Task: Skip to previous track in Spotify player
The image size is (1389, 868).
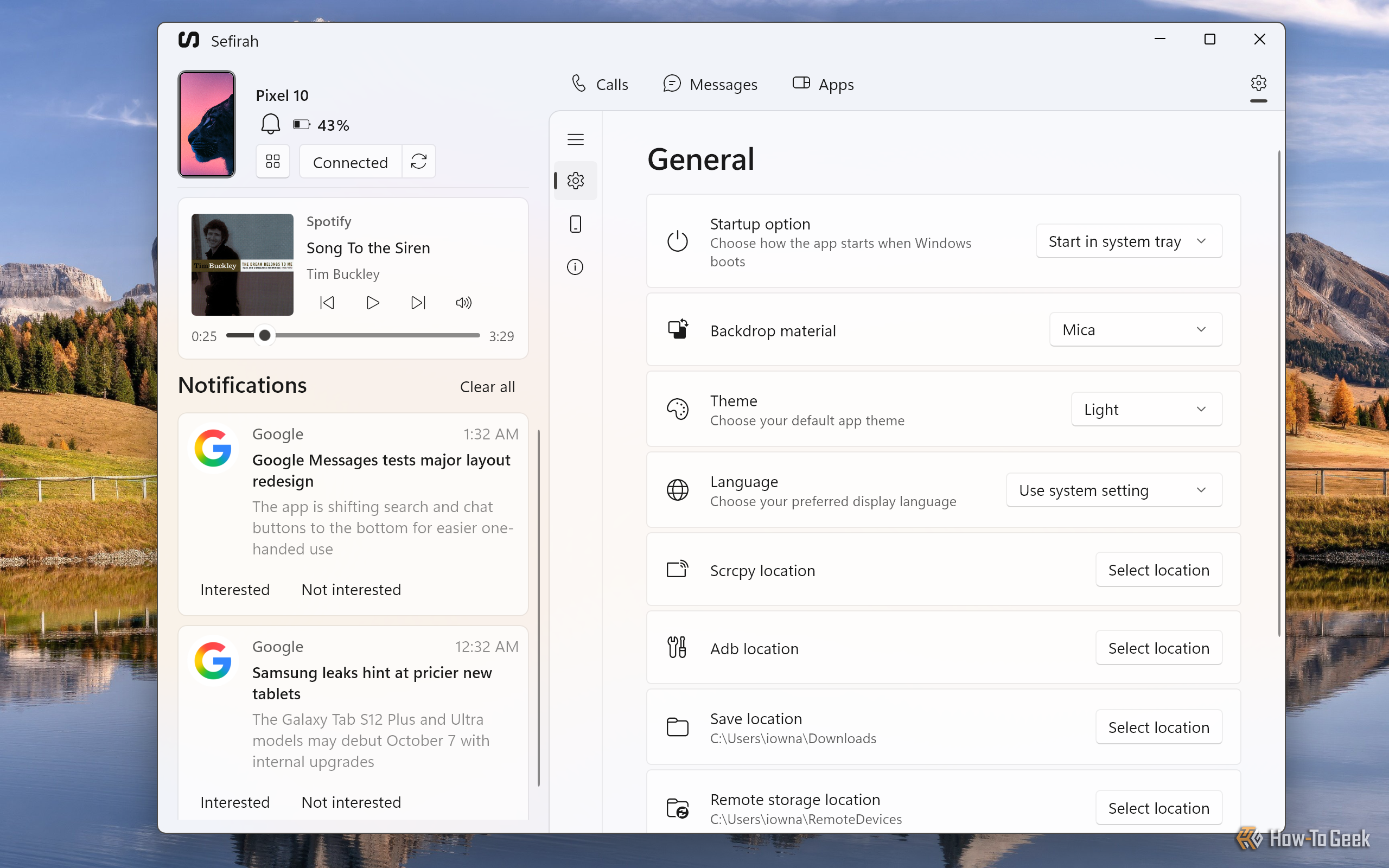Action: tap(327, 303)
